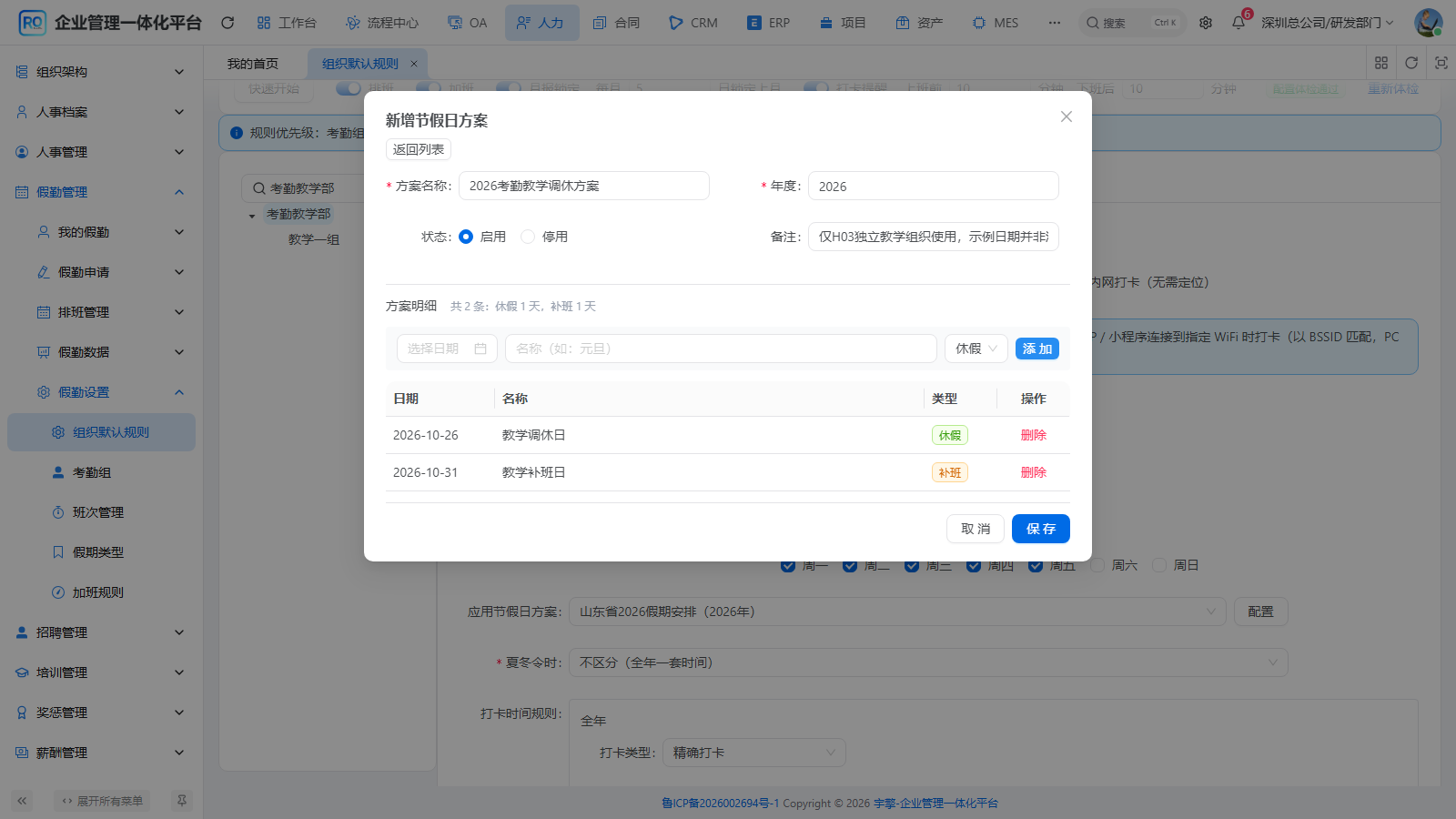The image size is (1456, 819).
Task: Click the 方案名称 input field
Action: [584, 186]
